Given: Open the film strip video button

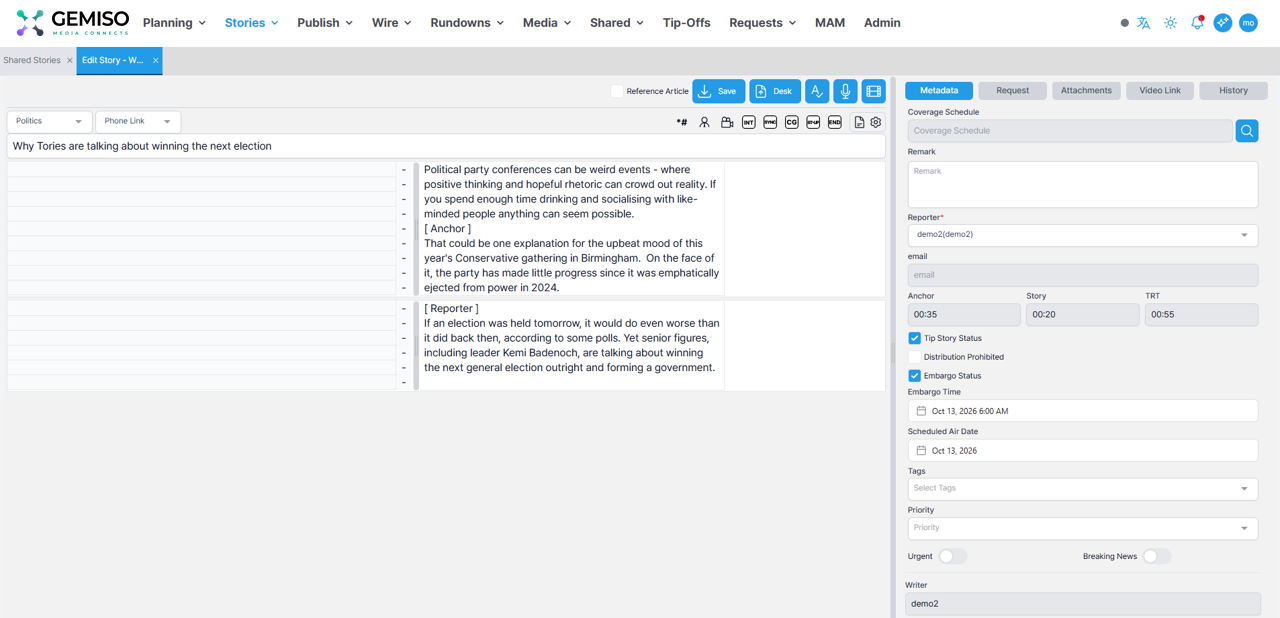Looking at the screenshot, I should pyautogui.click(x=873, y=91).
